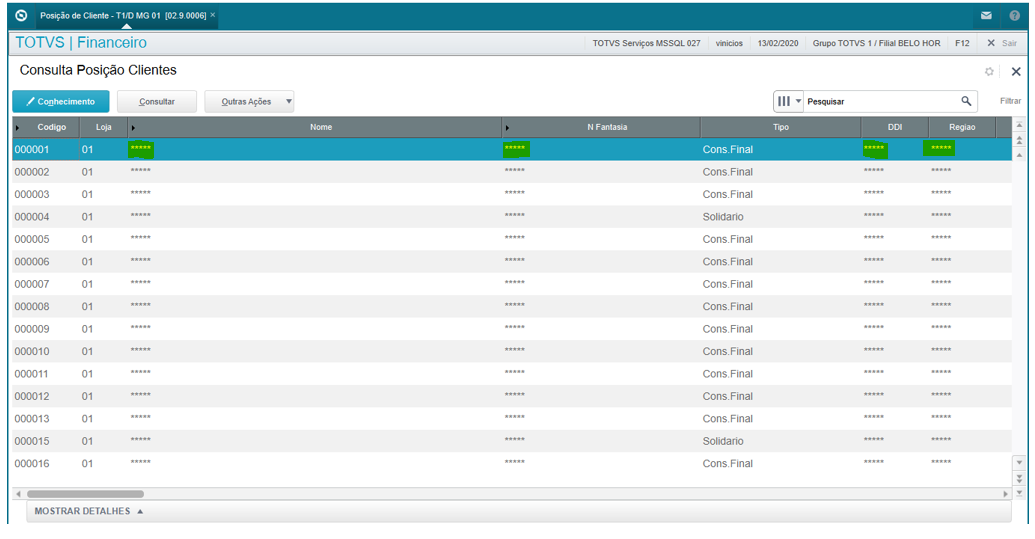Move up one row with up arrow
Viewport: 1035px width, 539px height.
coord(1019,155)
